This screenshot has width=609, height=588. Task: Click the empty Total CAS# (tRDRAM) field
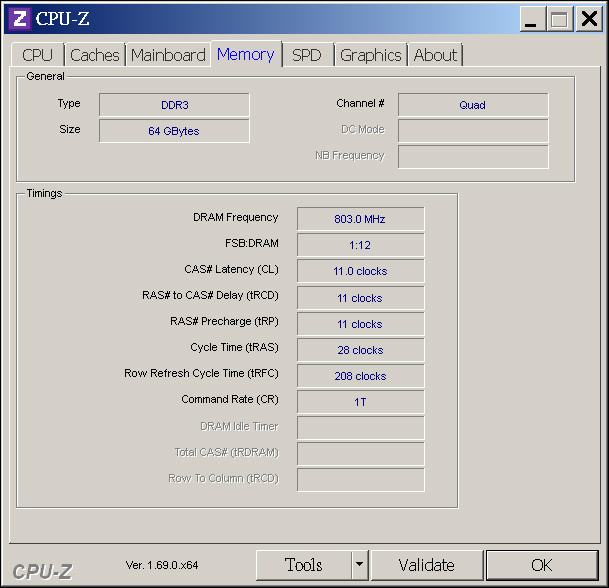point(361,454)
